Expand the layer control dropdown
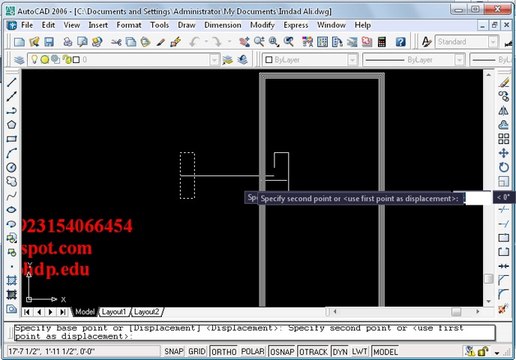The width and height of the screenshot is (516, 360). pyautogui.click(x=215, y=60)
